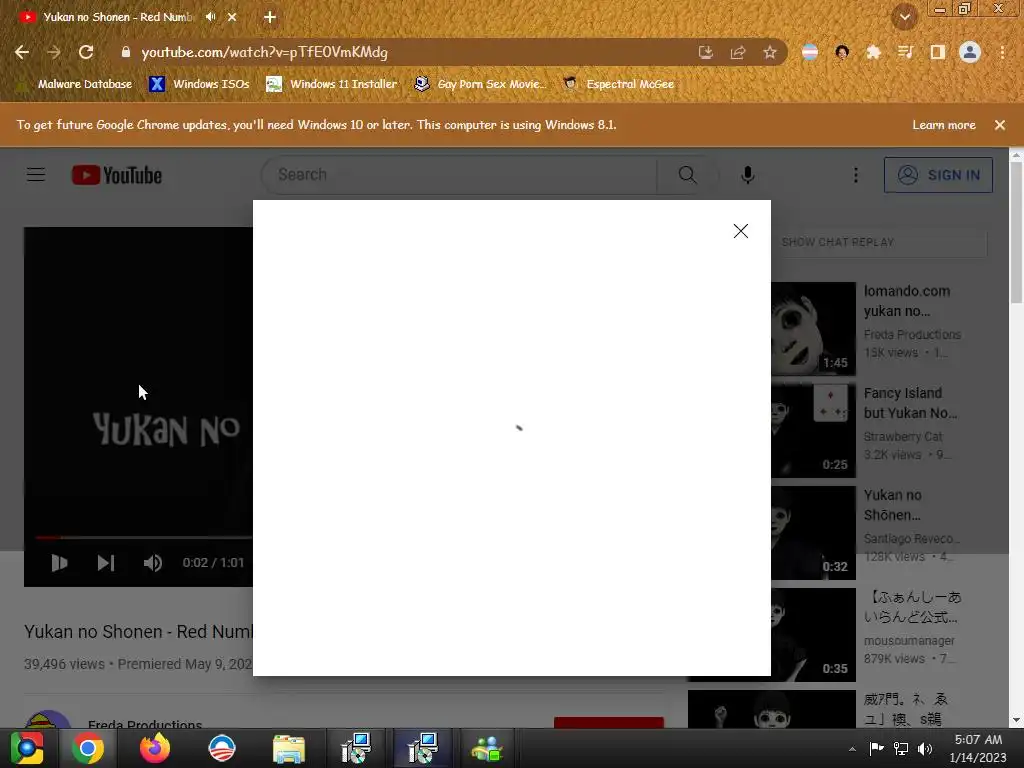This screenshot has height=768, width=1024.
Task: Open YouTube hamburger guide menu
Action: tap(36, 175)
